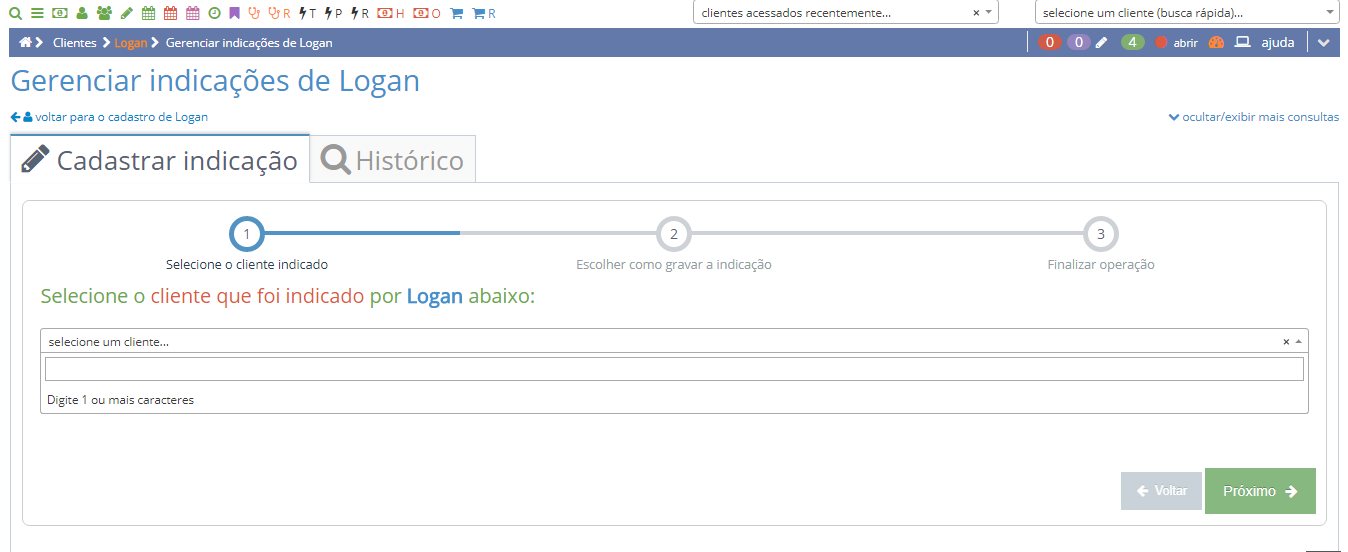The height and width of the screenshot is (552, 1348).
Task: Click the red badge showing 0
Action: point(1049,42)
